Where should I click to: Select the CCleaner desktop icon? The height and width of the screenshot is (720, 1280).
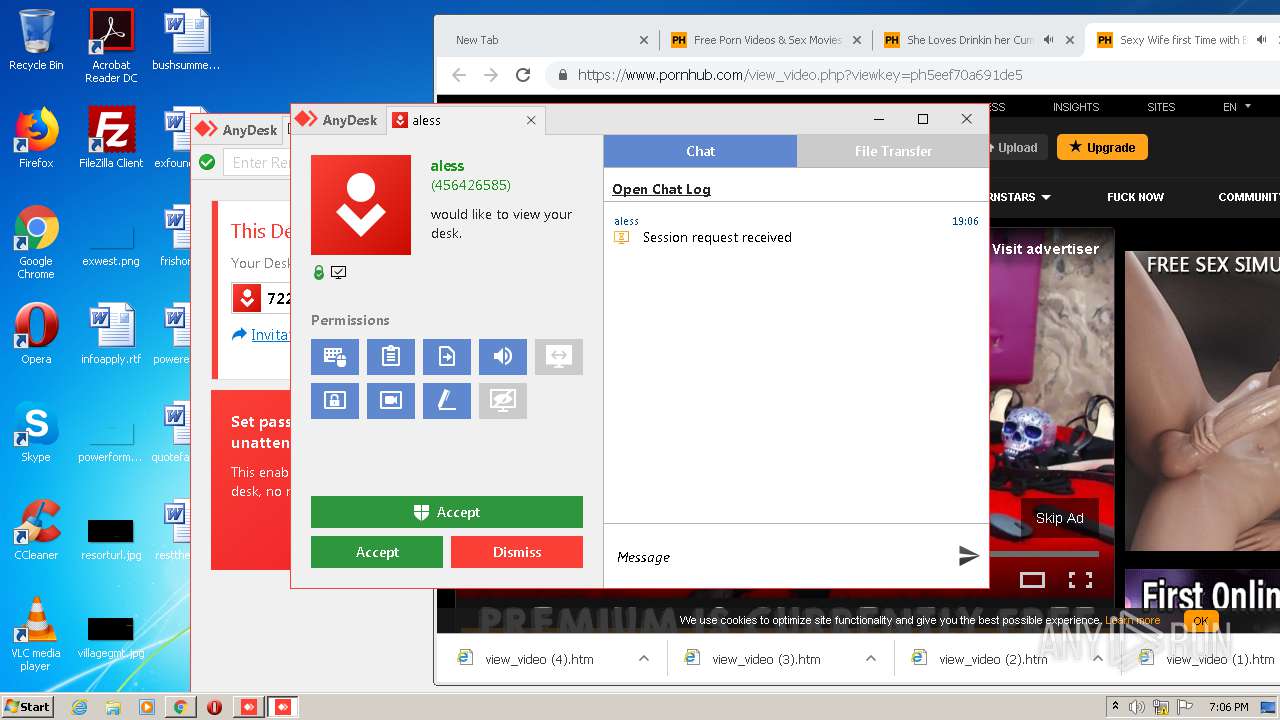tap(36, 530)
